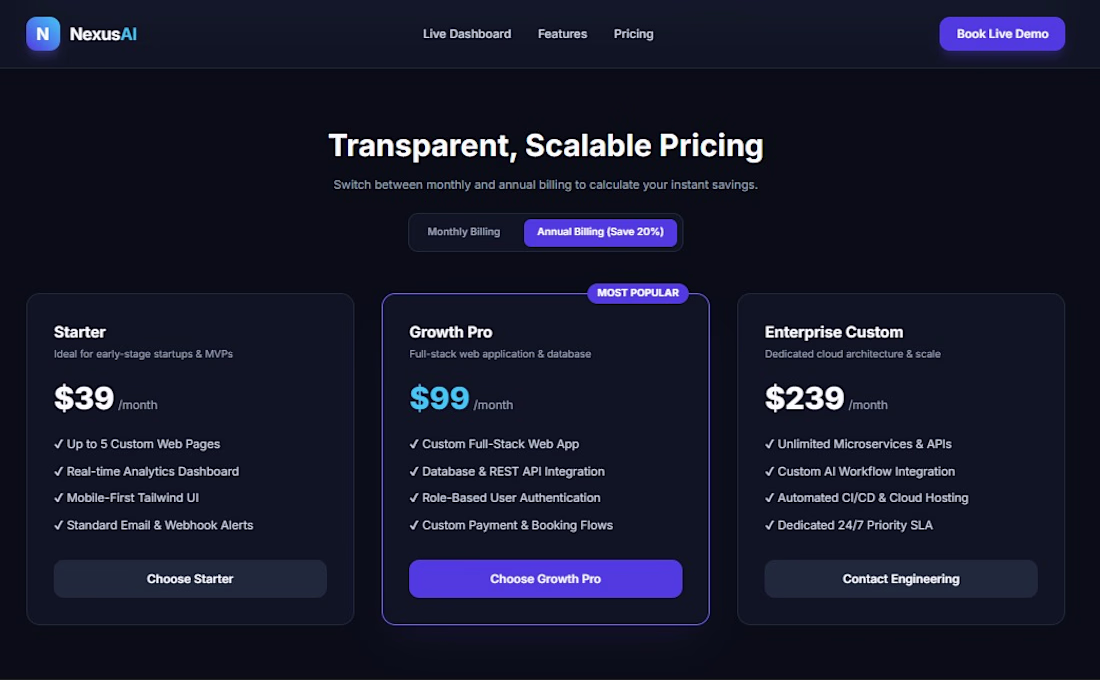Click the Growth Pro plan title
Screen dimensions: 1100x680
pyautogui.click(x=450, y=332)
